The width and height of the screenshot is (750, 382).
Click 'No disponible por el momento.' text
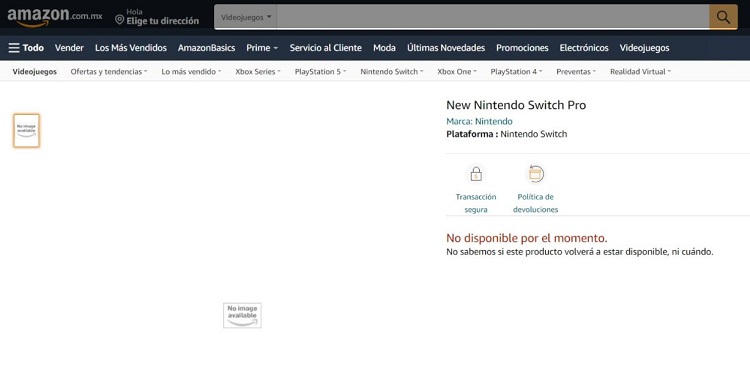[527, 238]
